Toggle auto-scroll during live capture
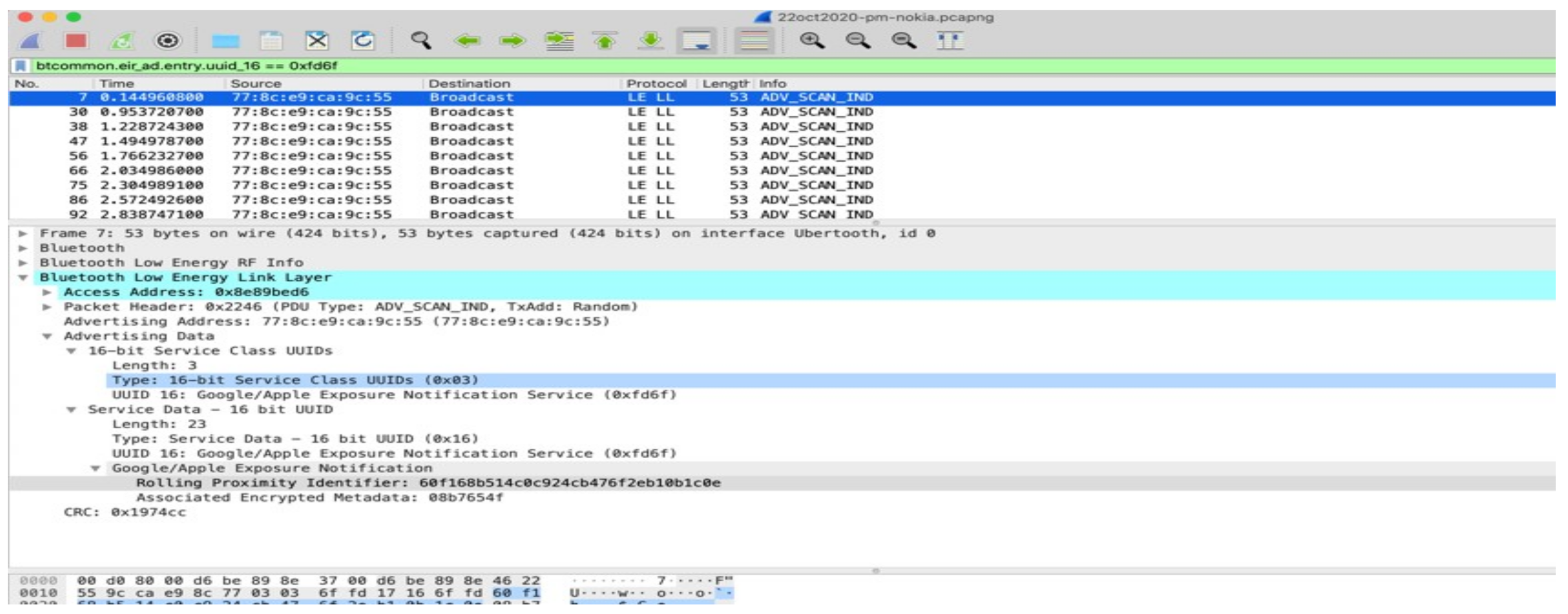The image size is (1568, 614). tap(697, 41)
